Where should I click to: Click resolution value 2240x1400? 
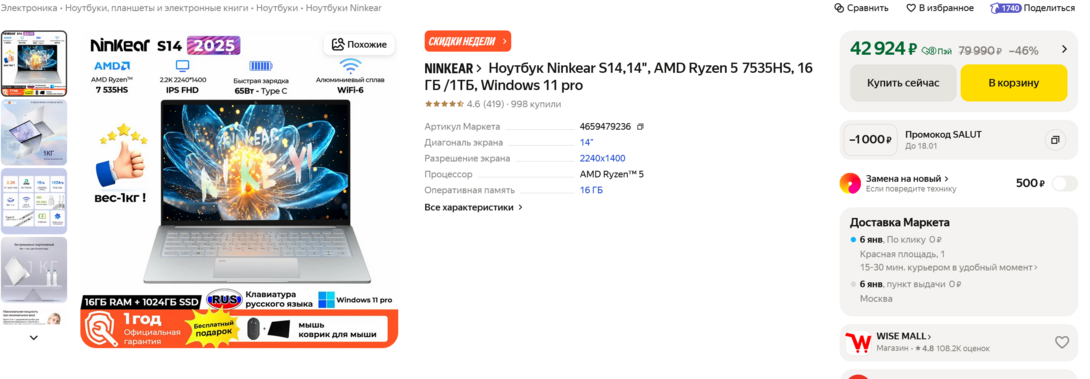pos(603,159)
